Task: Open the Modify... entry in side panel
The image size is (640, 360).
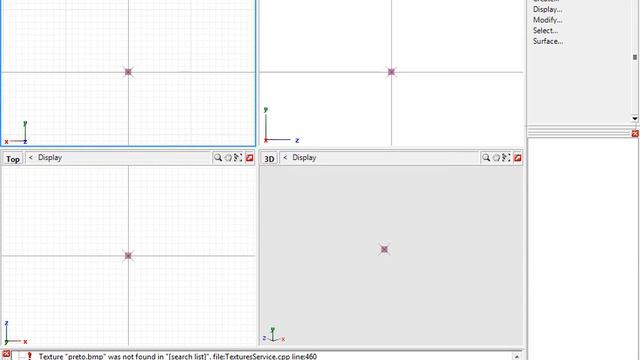Action: [547, 20]
